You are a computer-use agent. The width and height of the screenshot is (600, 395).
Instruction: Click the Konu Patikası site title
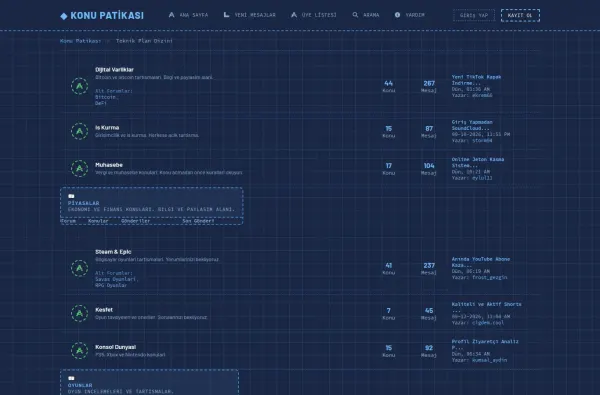coord(107,16)
